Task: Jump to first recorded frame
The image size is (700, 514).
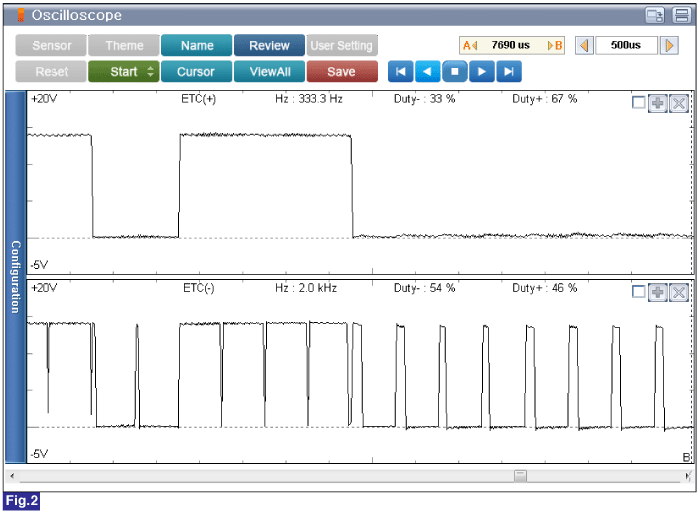Action: point(400,71)
